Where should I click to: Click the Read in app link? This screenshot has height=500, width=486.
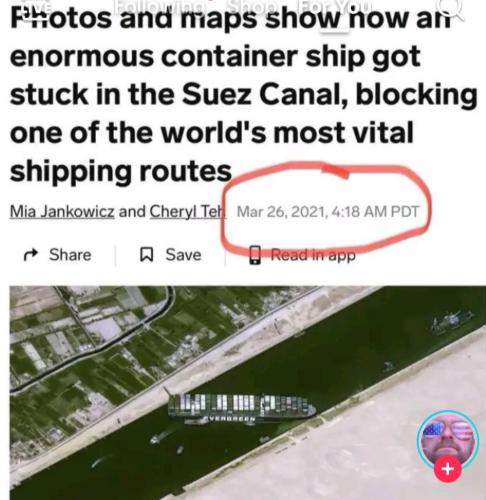[x=313, y=255]
